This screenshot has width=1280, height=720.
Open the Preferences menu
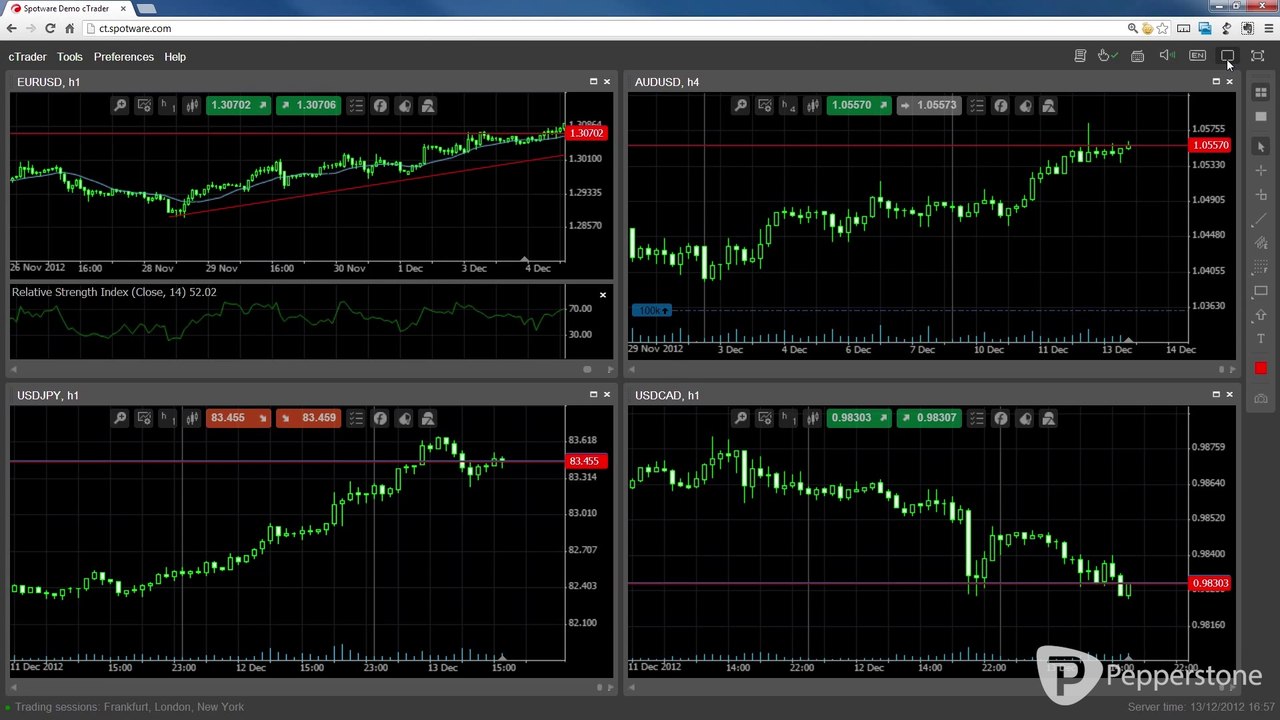(124, 57)
